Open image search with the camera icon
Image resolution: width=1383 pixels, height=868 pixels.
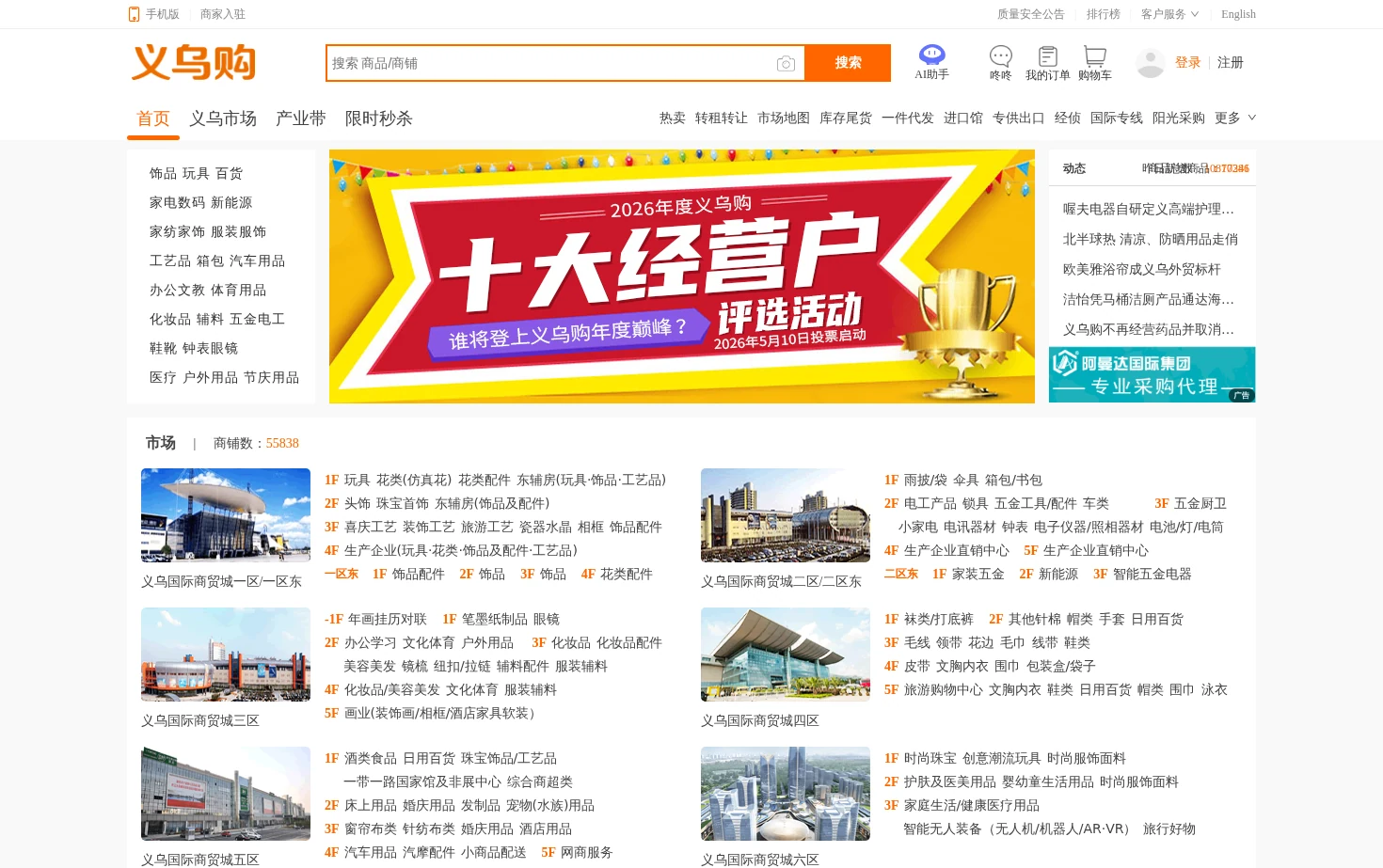point(786,63)
